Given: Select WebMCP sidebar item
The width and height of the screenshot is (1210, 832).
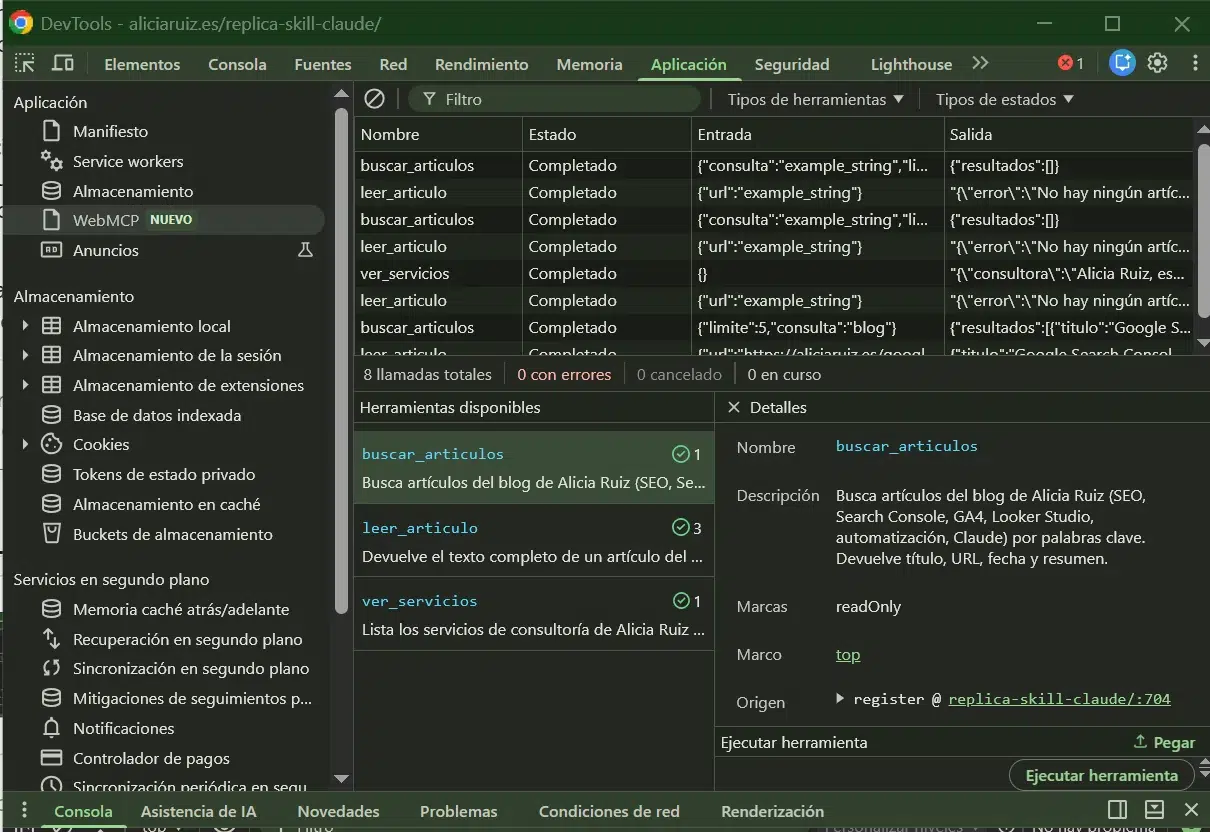Looking at the screenshot, I should 164,220.
